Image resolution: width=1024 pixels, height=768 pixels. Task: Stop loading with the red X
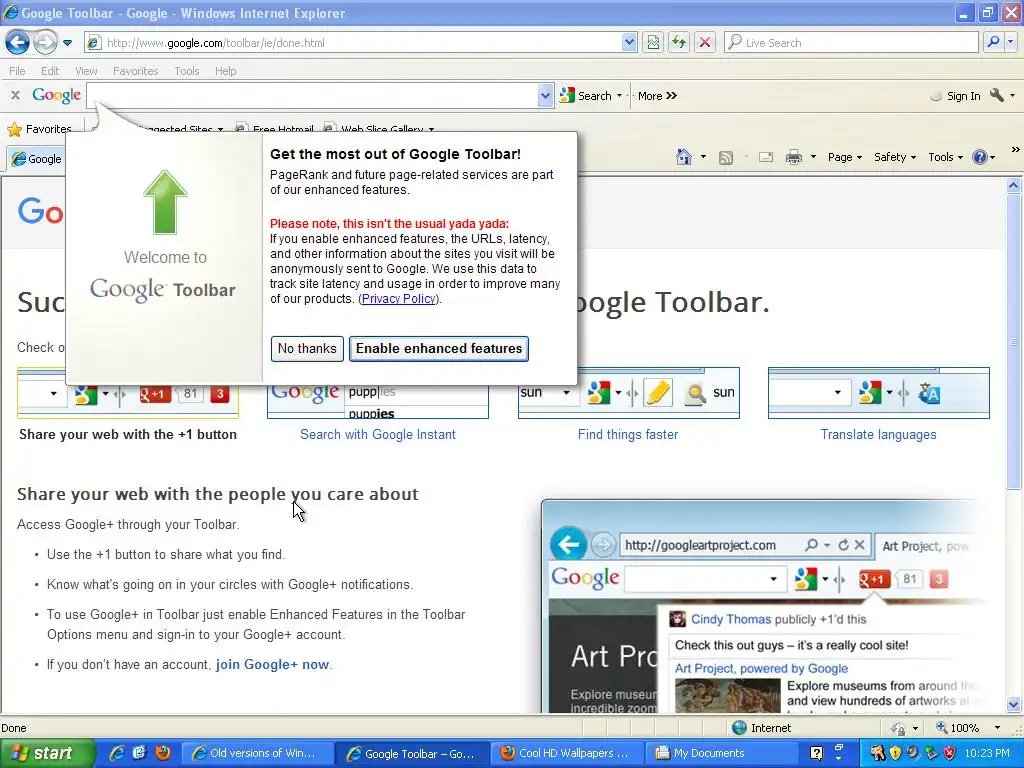[x=705, y=43]
